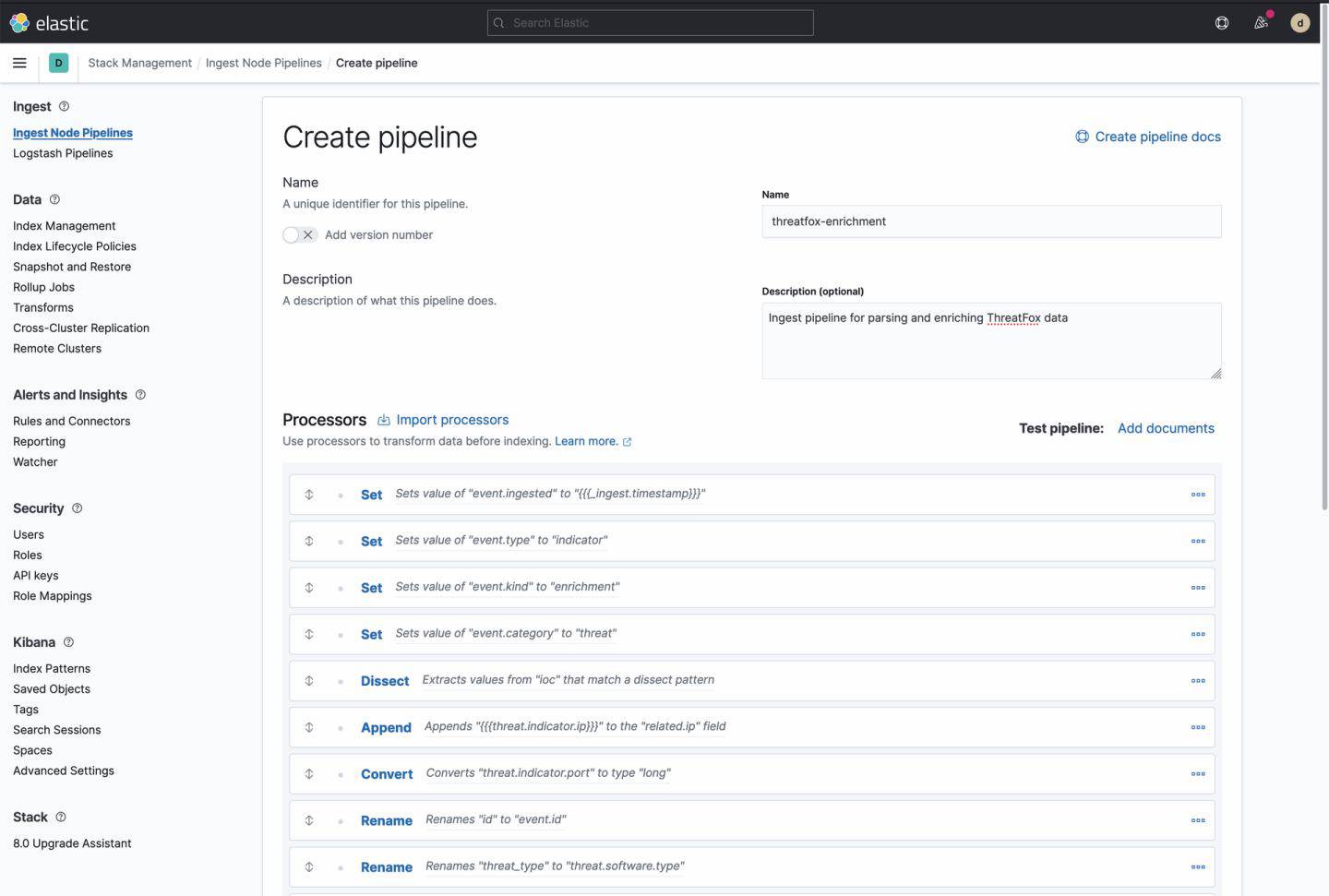Open options menu for the Dissect processor

[1198, 680]
